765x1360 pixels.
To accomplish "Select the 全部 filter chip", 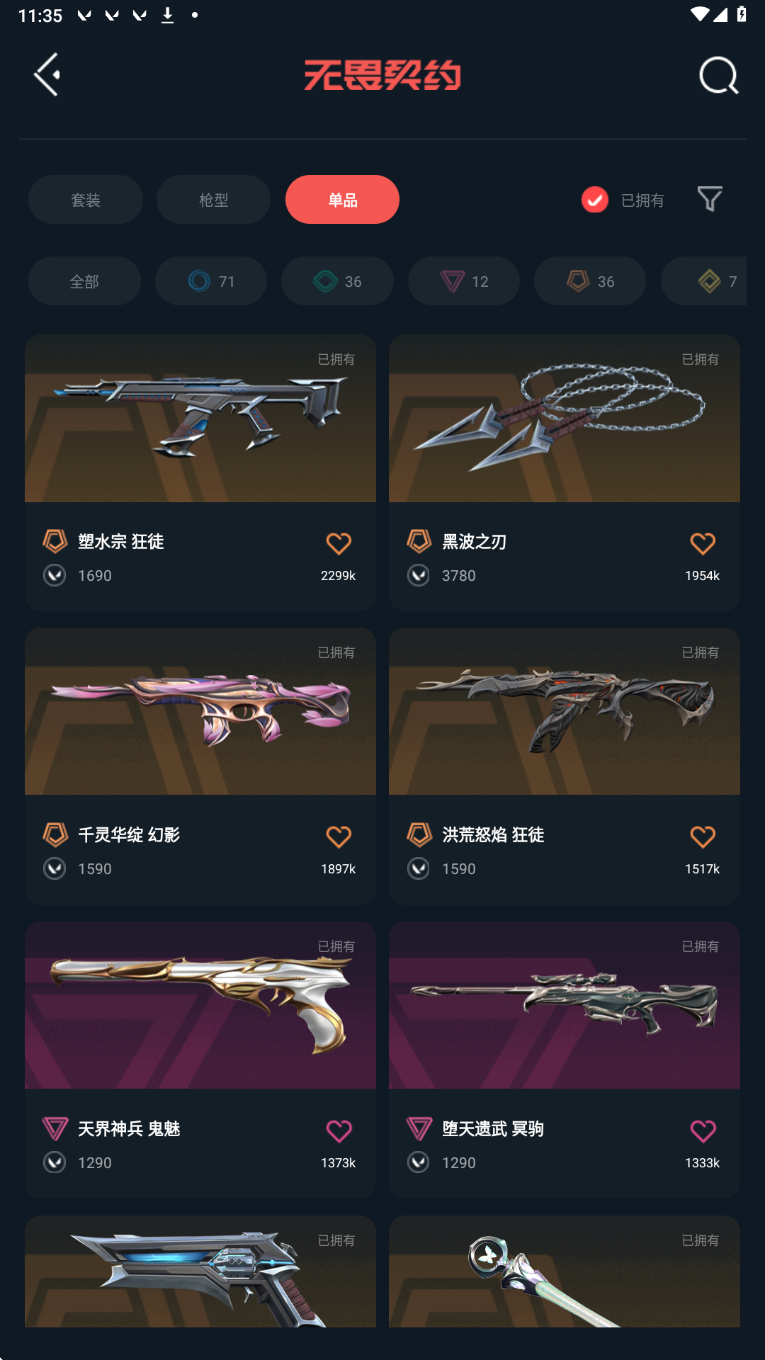I will point(84,281).
